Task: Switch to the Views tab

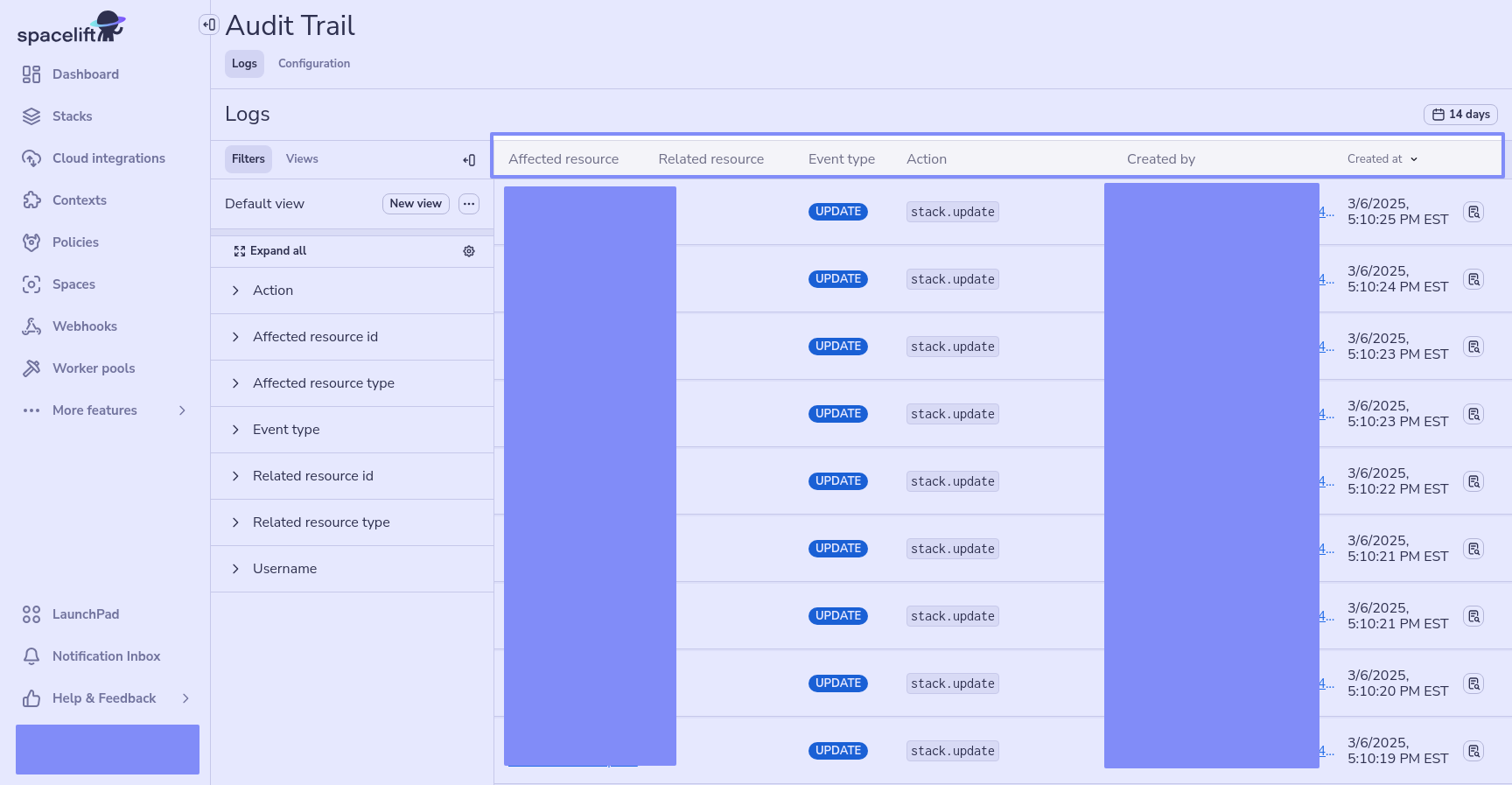Action: [x=302, y=159]
